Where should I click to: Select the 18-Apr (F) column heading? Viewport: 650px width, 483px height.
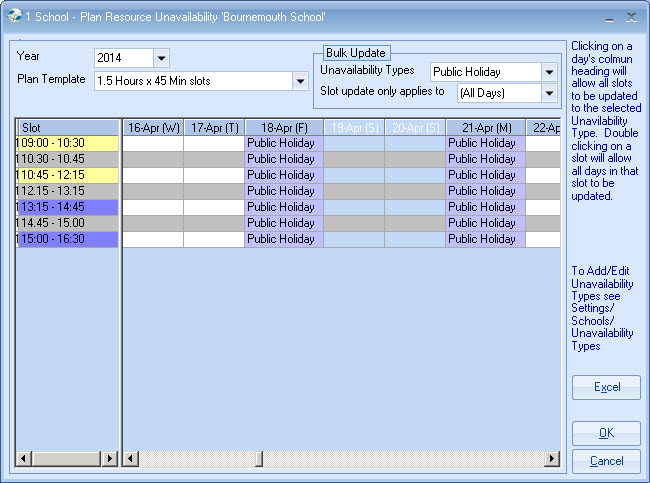[x=283, y=127]
